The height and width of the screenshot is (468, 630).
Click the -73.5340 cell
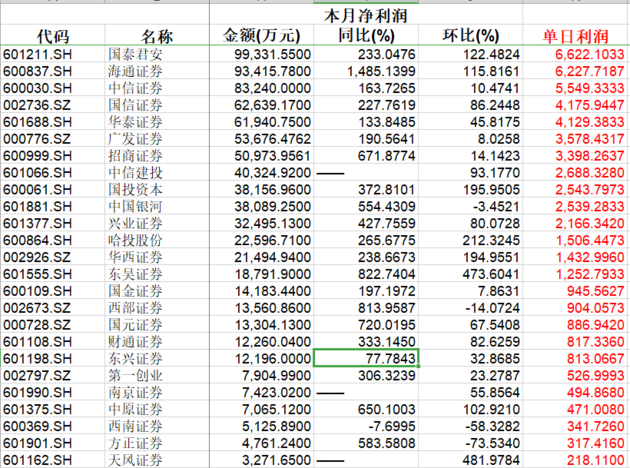click(x=470, y=442)
